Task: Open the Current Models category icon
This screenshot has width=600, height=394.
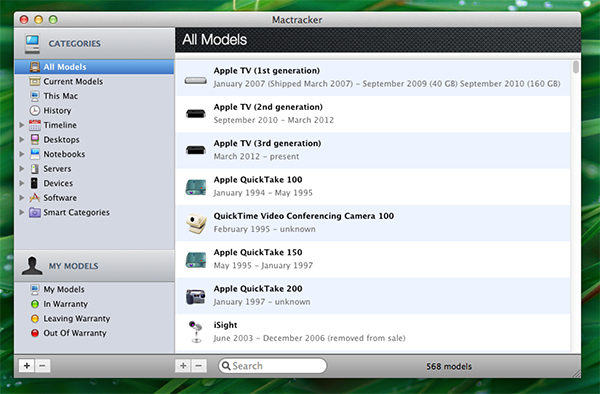Action: 35,81
